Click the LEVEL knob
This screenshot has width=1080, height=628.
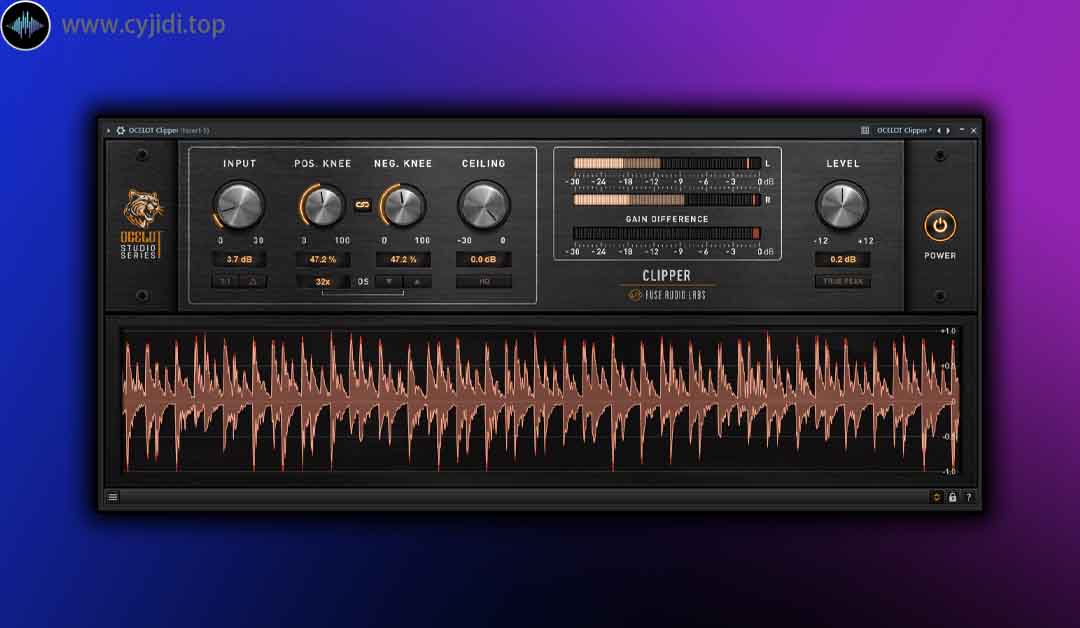tap(842, 205)
